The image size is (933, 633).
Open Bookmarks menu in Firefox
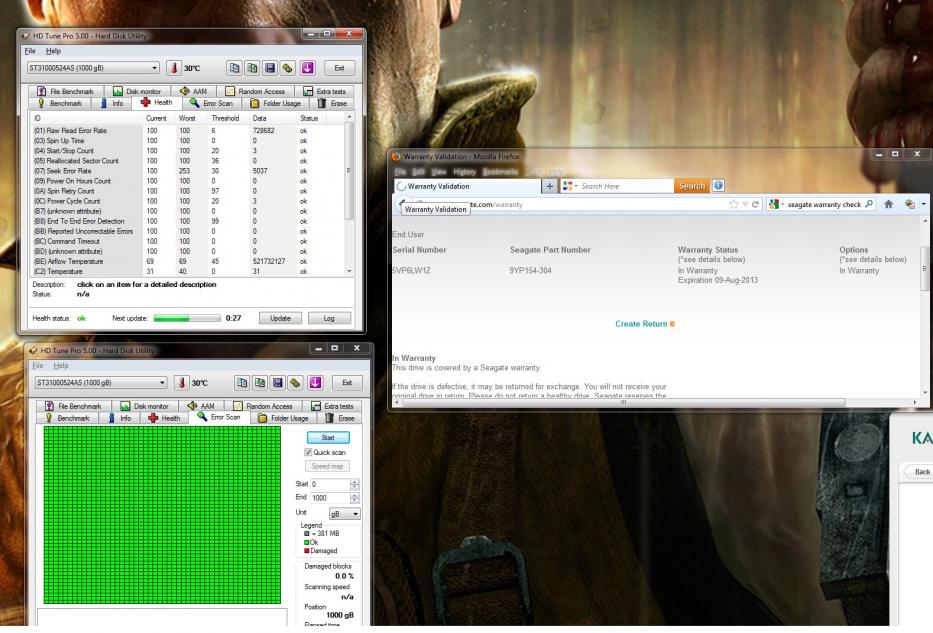(x=500, y=172)
